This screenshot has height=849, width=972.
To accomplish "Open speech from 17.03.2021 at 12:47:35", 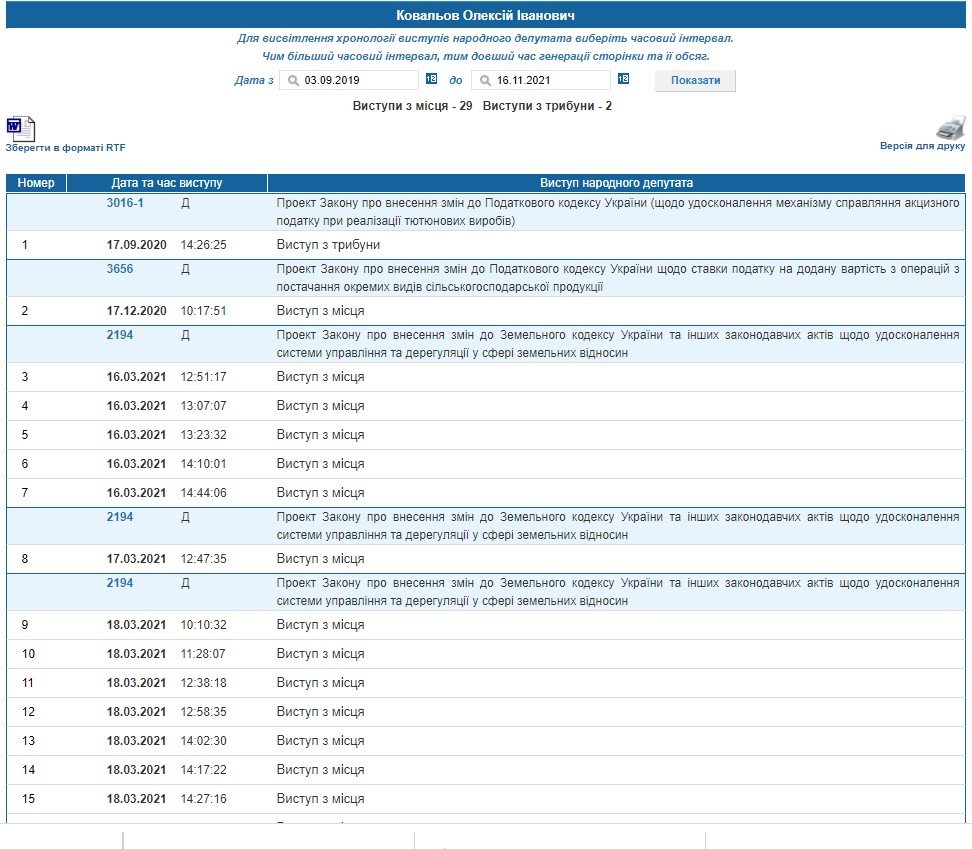I will tap(320, 559).
